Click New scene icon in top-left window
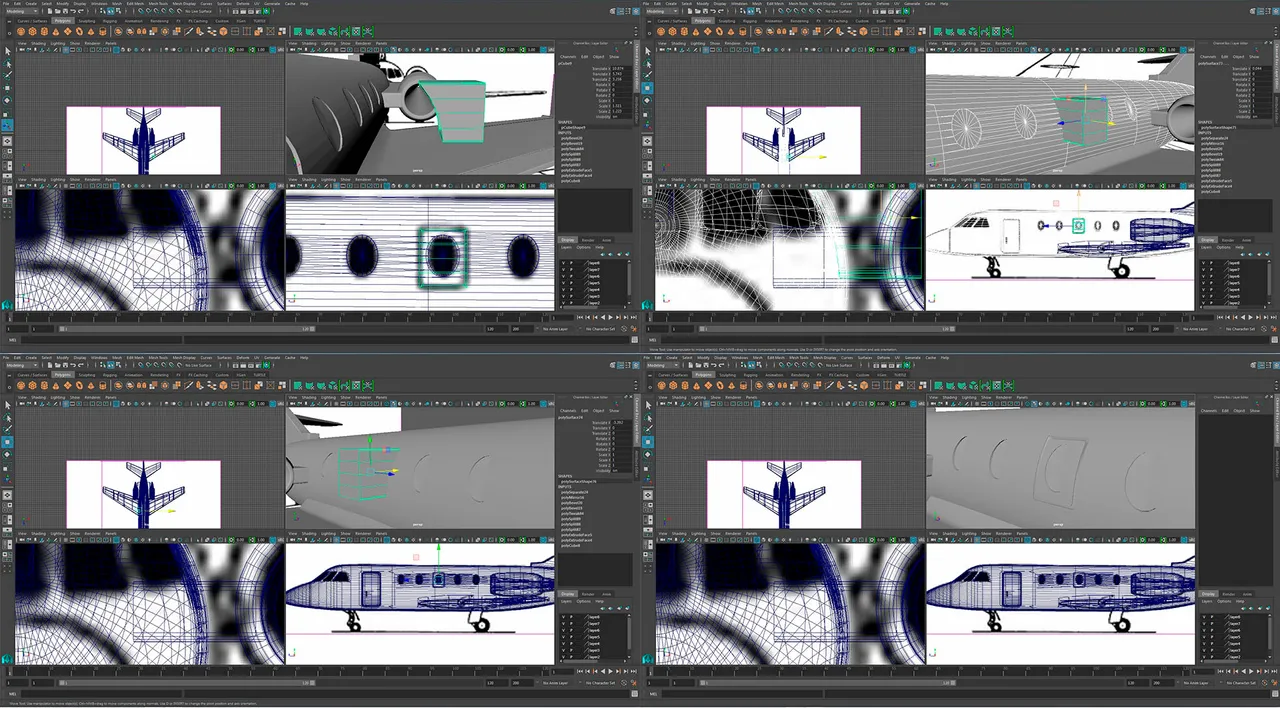The image size is (1280, 708). [50, 11]
